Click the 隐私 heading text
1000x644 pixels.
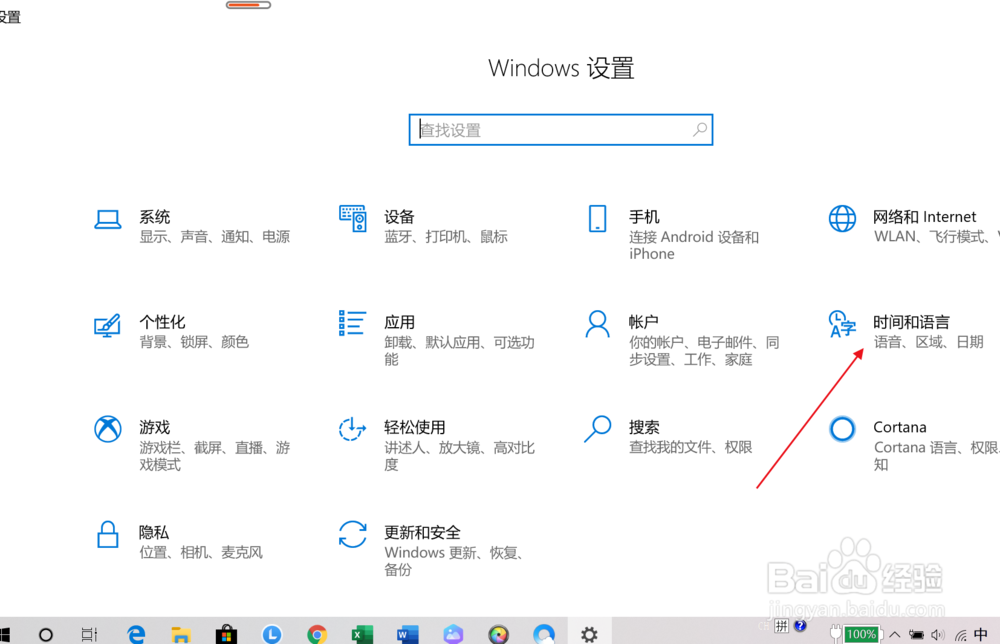154,532
